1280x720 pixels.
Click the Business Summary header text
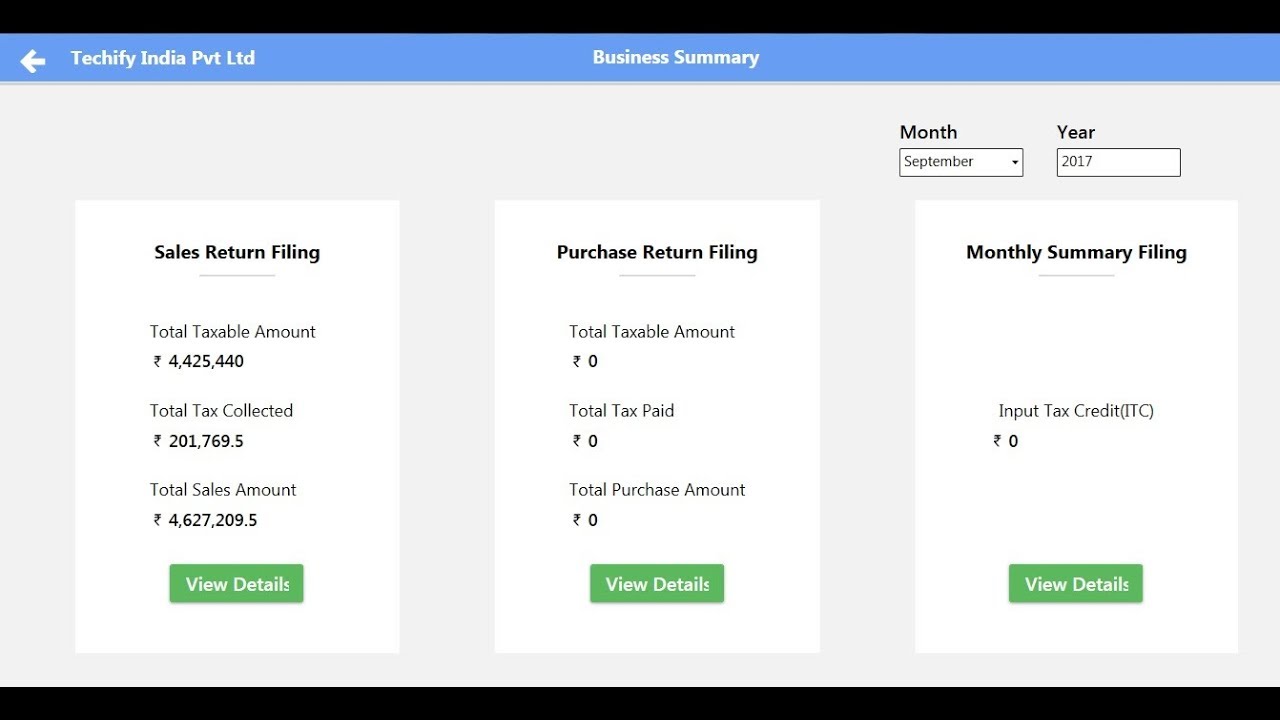[x=676, y=58]
